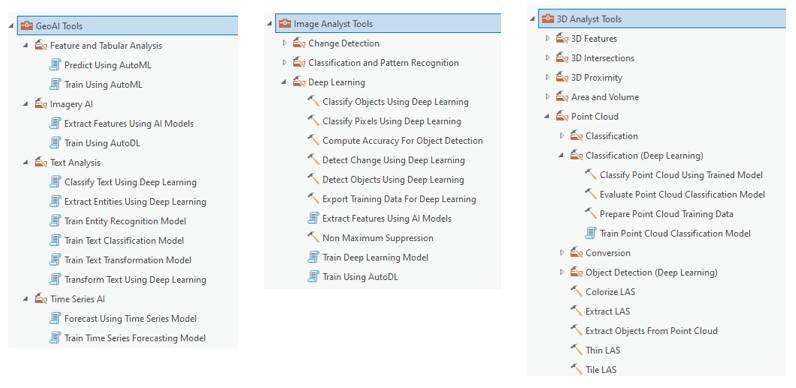Click the Time Series AI toolset icon
Screen dimensions: 796x388
tap(41, 299)
